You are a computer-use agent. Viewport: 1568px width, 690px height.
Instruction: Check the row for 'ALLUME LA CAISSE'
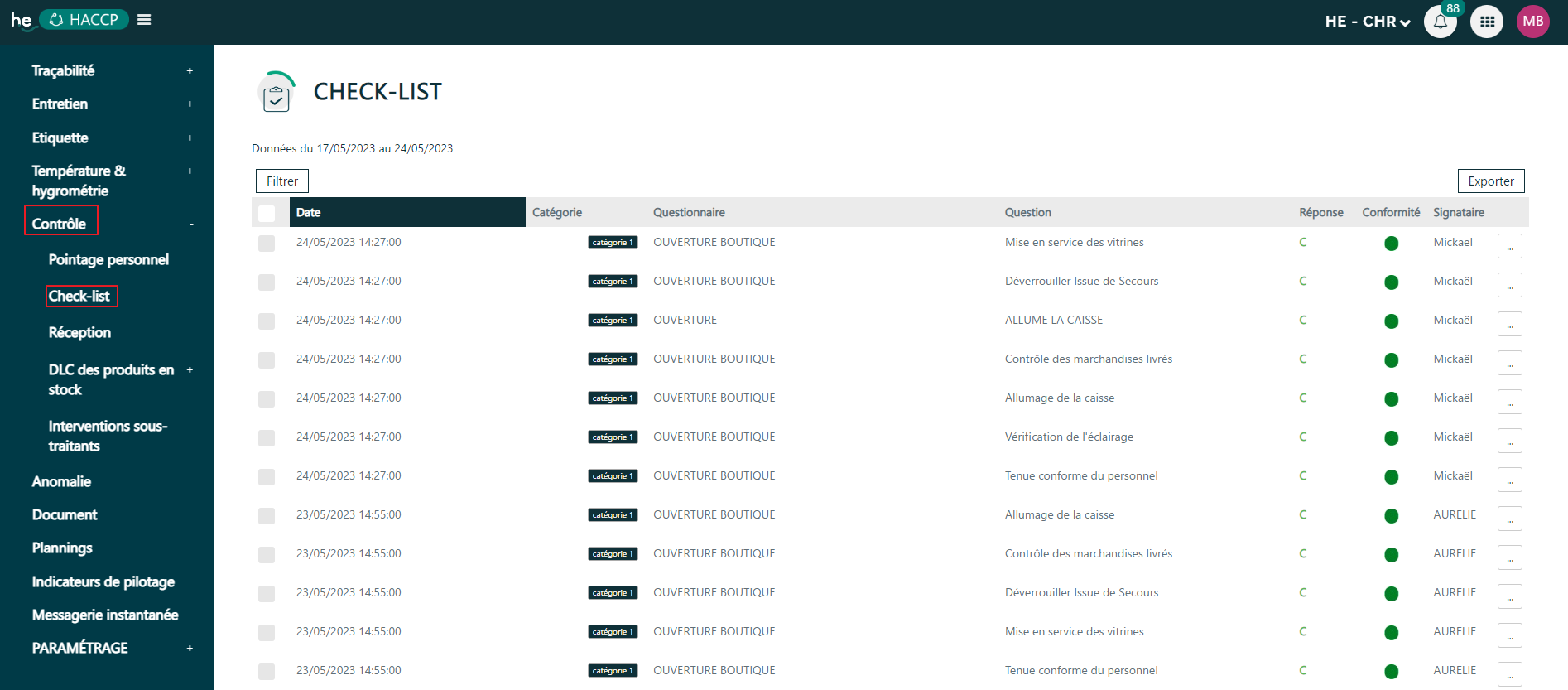click(267, 321)
